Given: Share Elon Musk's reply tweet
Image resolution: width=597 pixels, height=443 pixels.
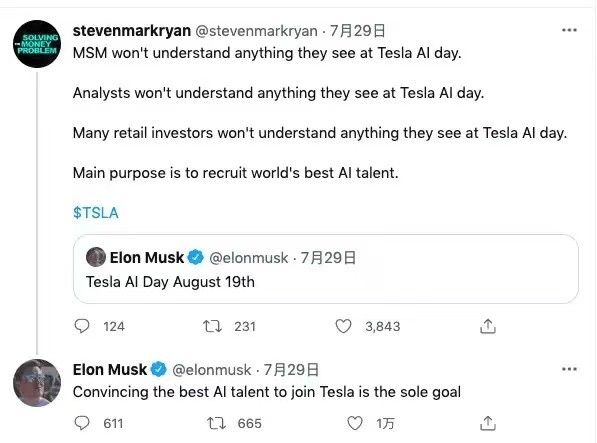Looking at the screenshot, I should point(488,423).
